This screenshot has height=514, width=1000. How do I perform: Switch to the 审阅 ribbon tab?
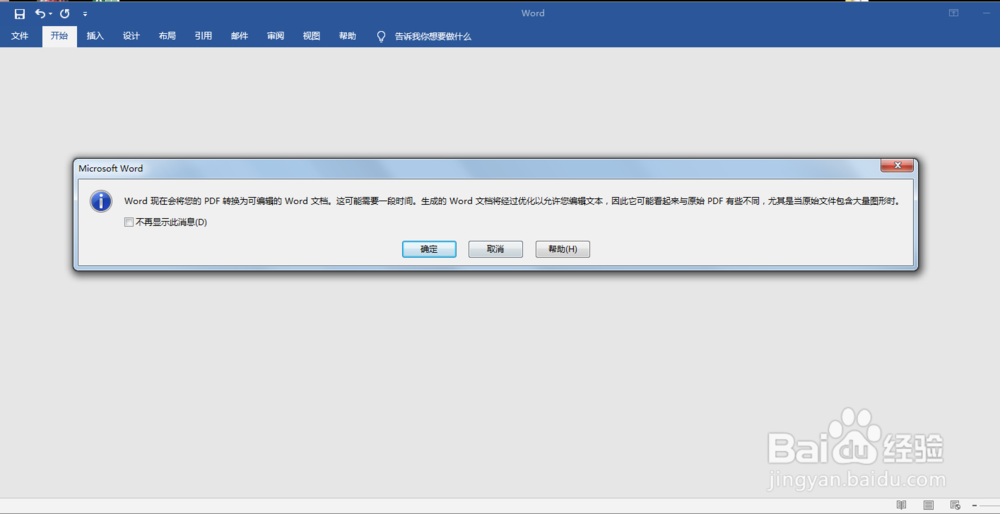[x=276, y=36]
